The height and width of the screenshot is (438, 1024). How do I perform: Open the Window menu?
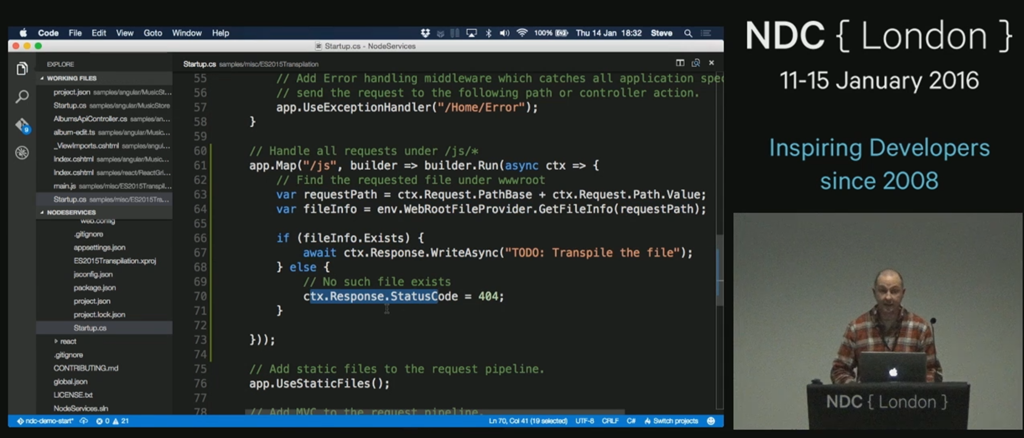[x=187, y=33]
